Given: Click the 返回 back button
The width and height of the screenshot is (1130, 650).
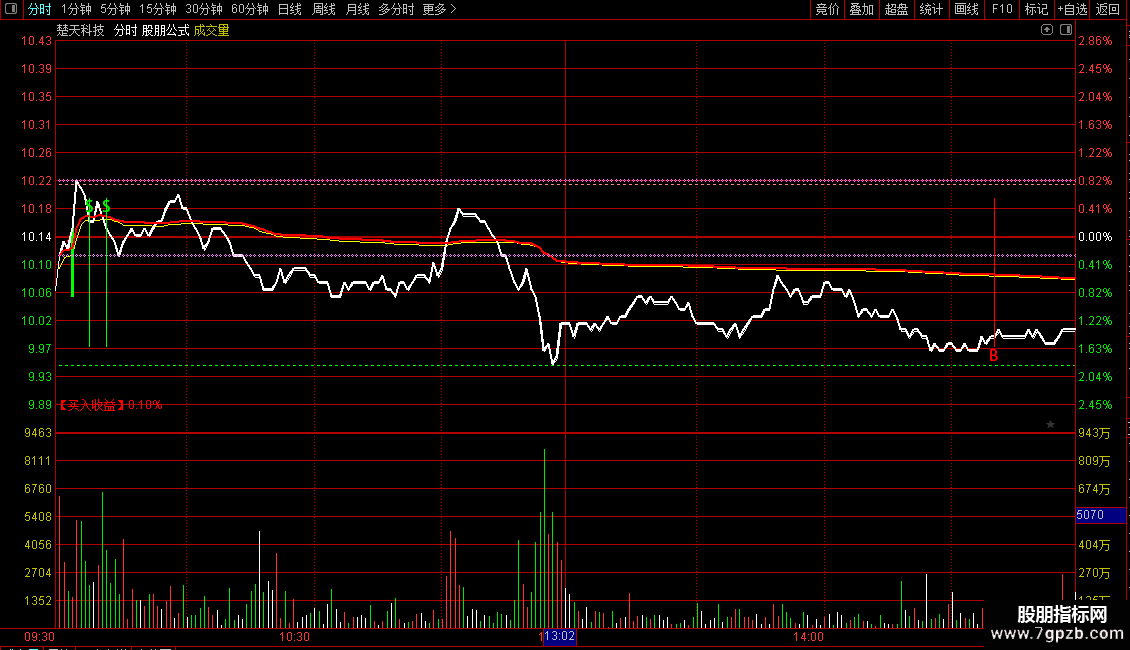Looking at the screenshot, I should (x=1108, y=9).
